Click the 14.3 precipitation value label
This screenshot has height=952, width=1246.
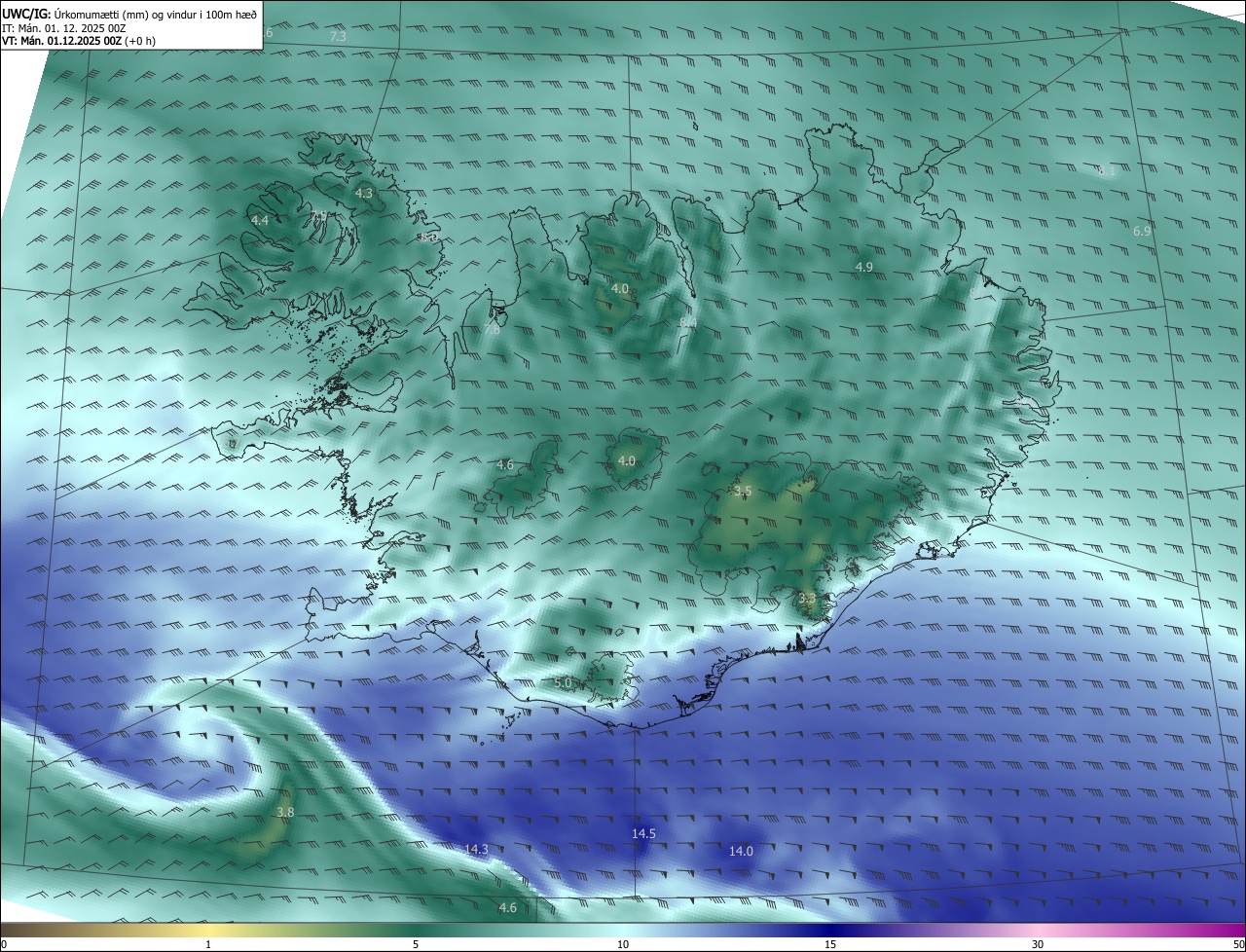point(476,850)
